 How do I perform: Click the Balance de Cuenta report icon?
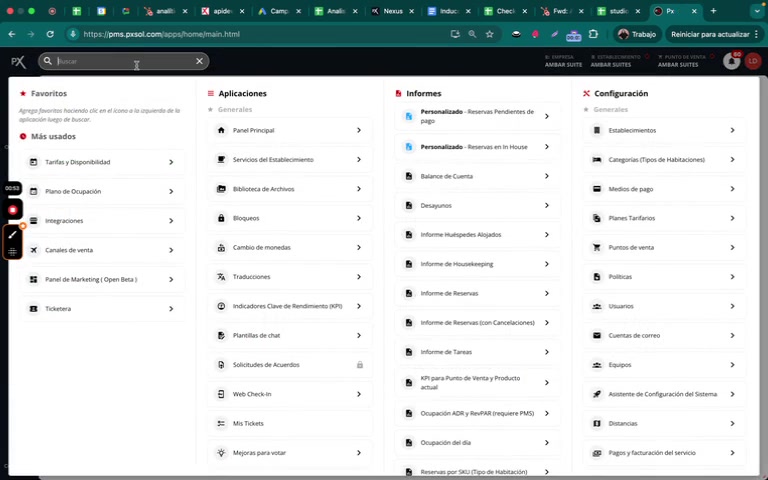409,176
